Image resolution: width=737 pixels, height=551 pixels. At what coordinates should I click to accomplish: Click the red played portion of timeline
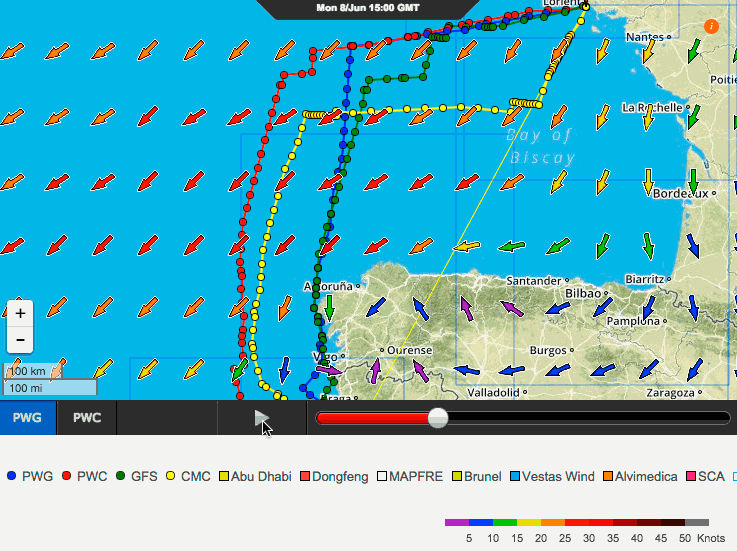(372, 417)
